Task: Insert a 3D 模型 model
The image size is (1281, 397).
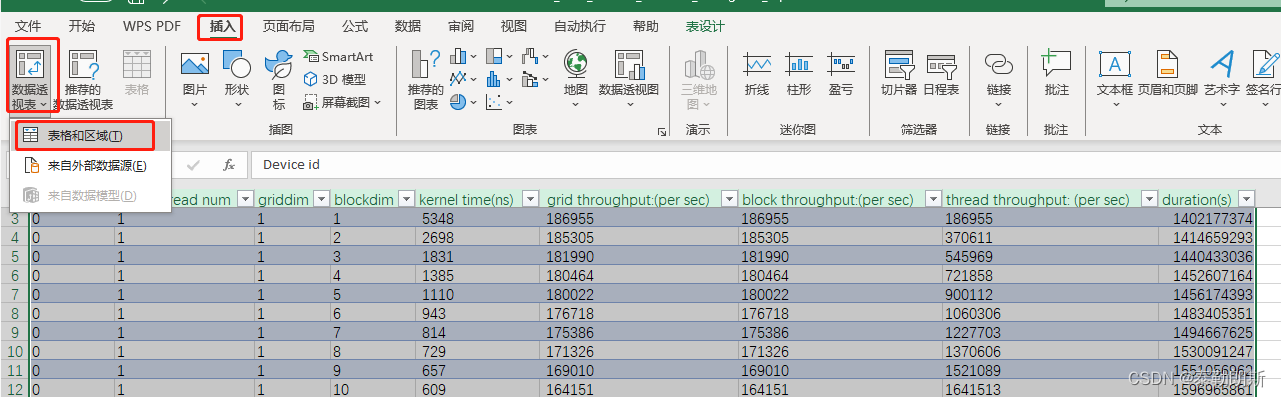Action: [x=335, y=79]
